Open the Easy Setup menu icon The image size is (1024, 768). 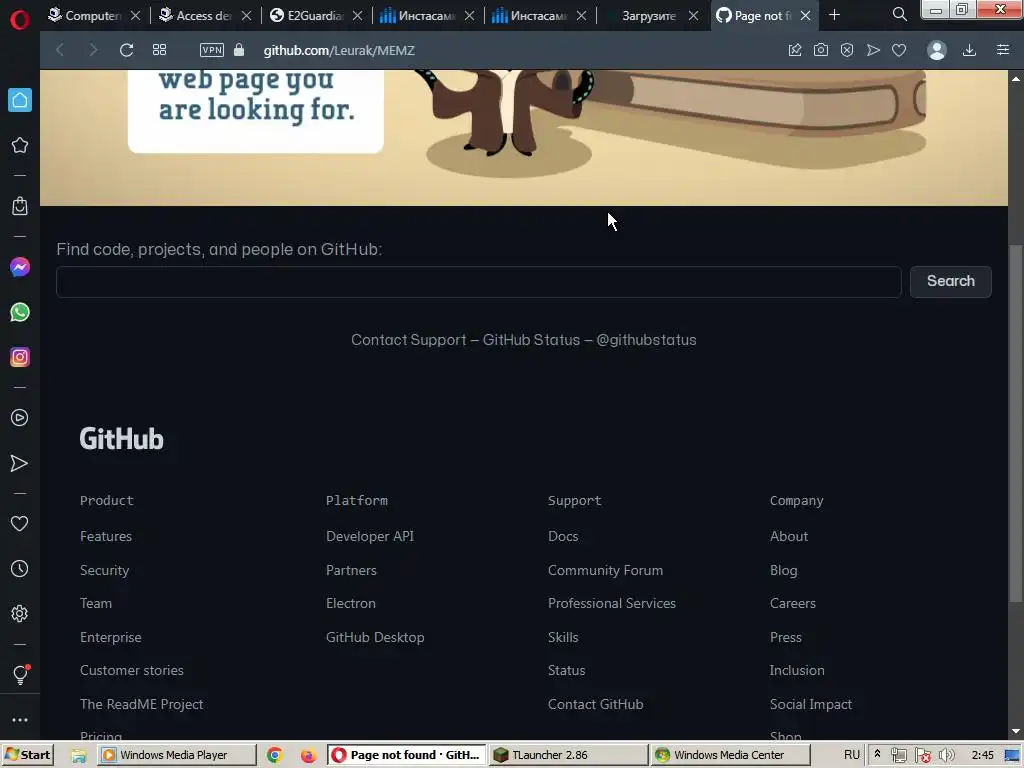tap(1003, 50)
